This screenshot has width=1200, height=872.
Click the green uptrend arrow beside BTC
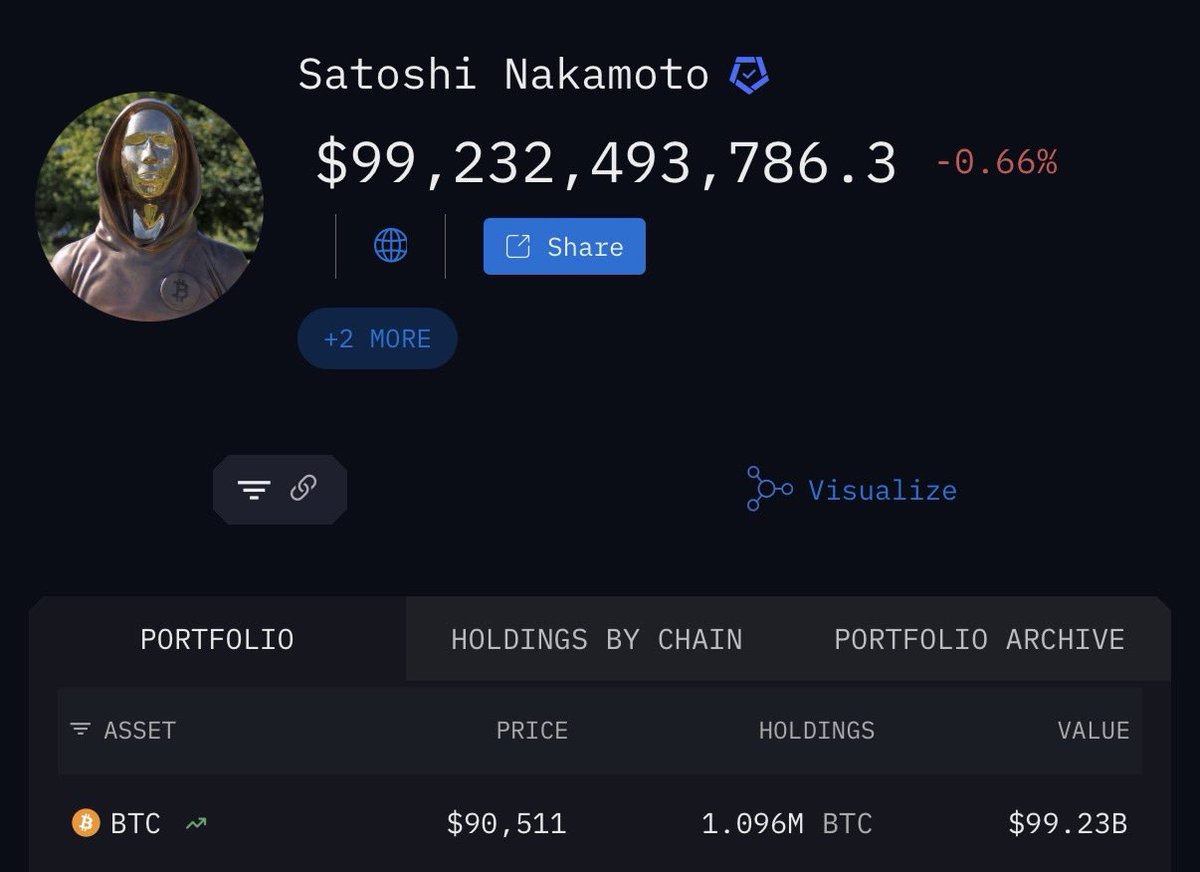(196, 824)
